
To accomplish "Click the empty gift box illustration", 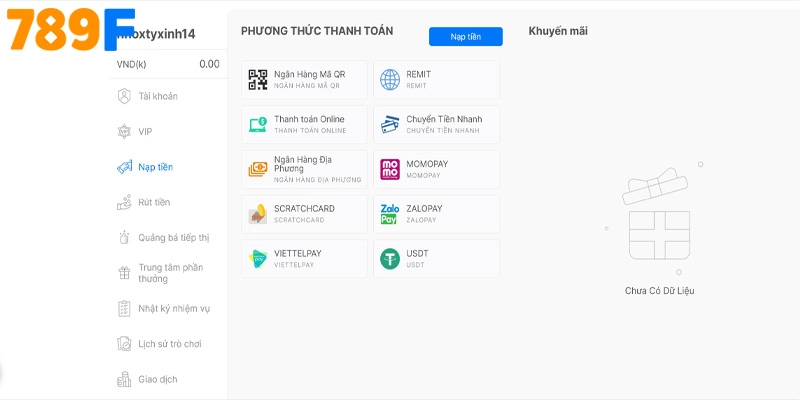I will pyautogui.click(x=657, y=214).
